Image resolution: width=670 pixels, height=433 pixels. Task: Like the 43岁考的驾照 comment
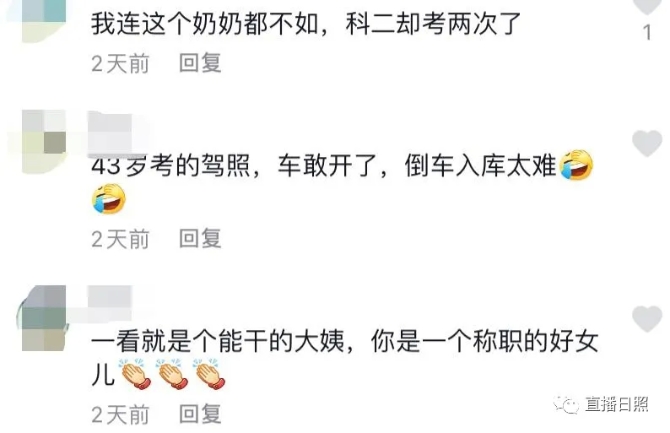(x=647, y=143)
